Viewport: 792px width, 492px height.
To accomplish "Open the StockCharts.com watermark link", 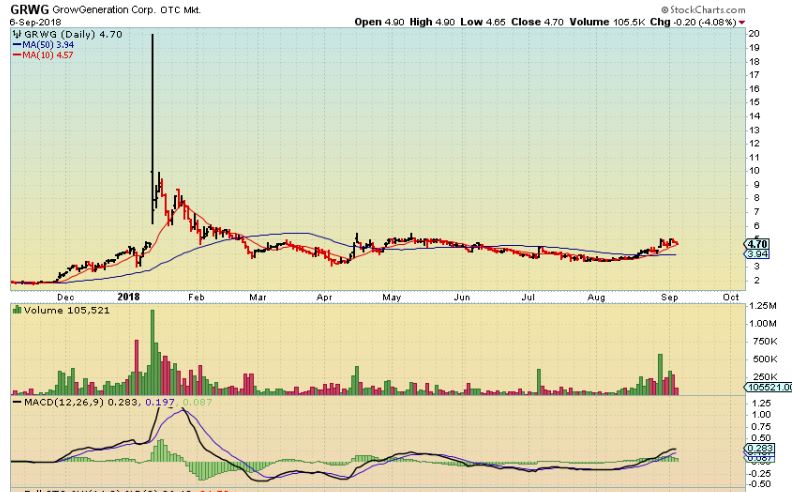I will pyautogui.click(x=703, y=10).
